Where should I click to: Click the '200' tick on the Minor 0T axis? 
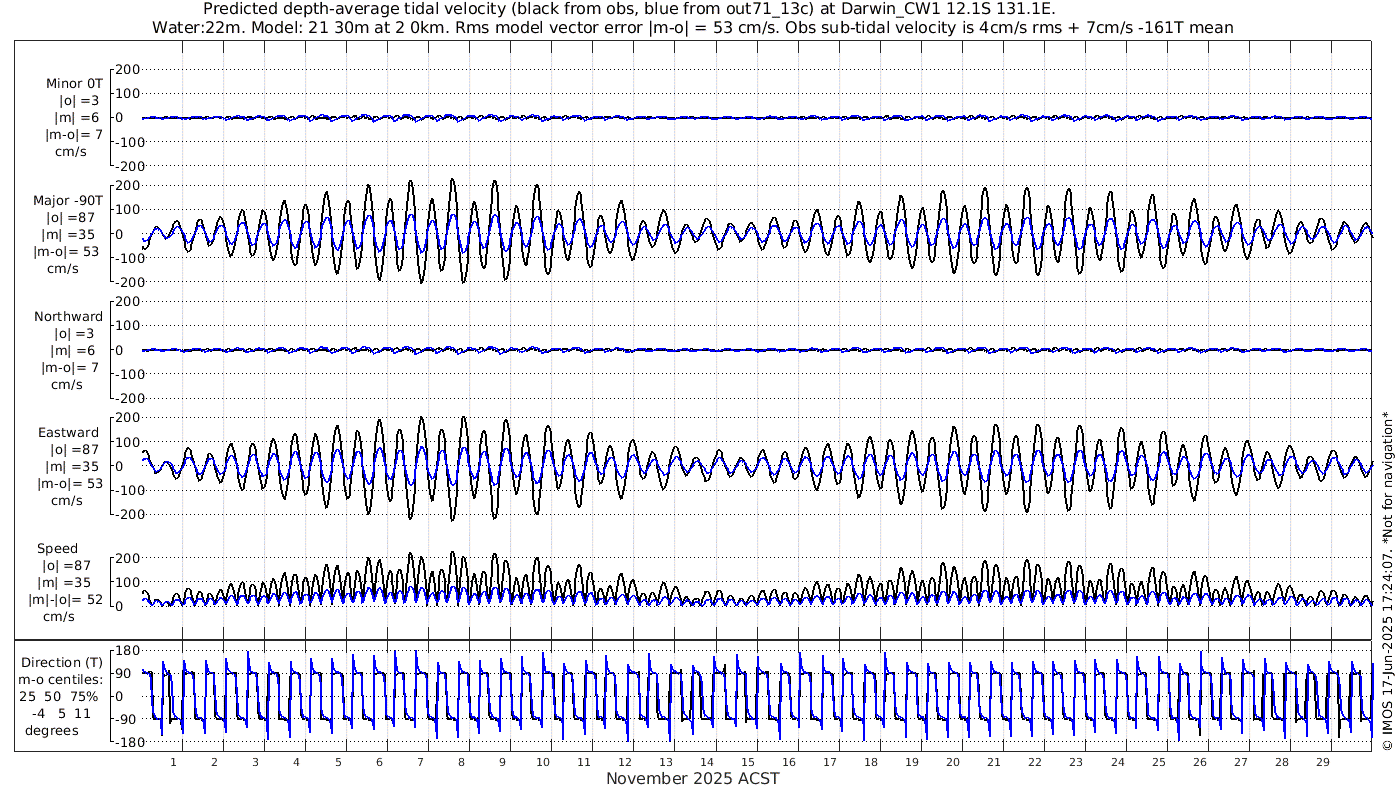click(x=129, y=70)
